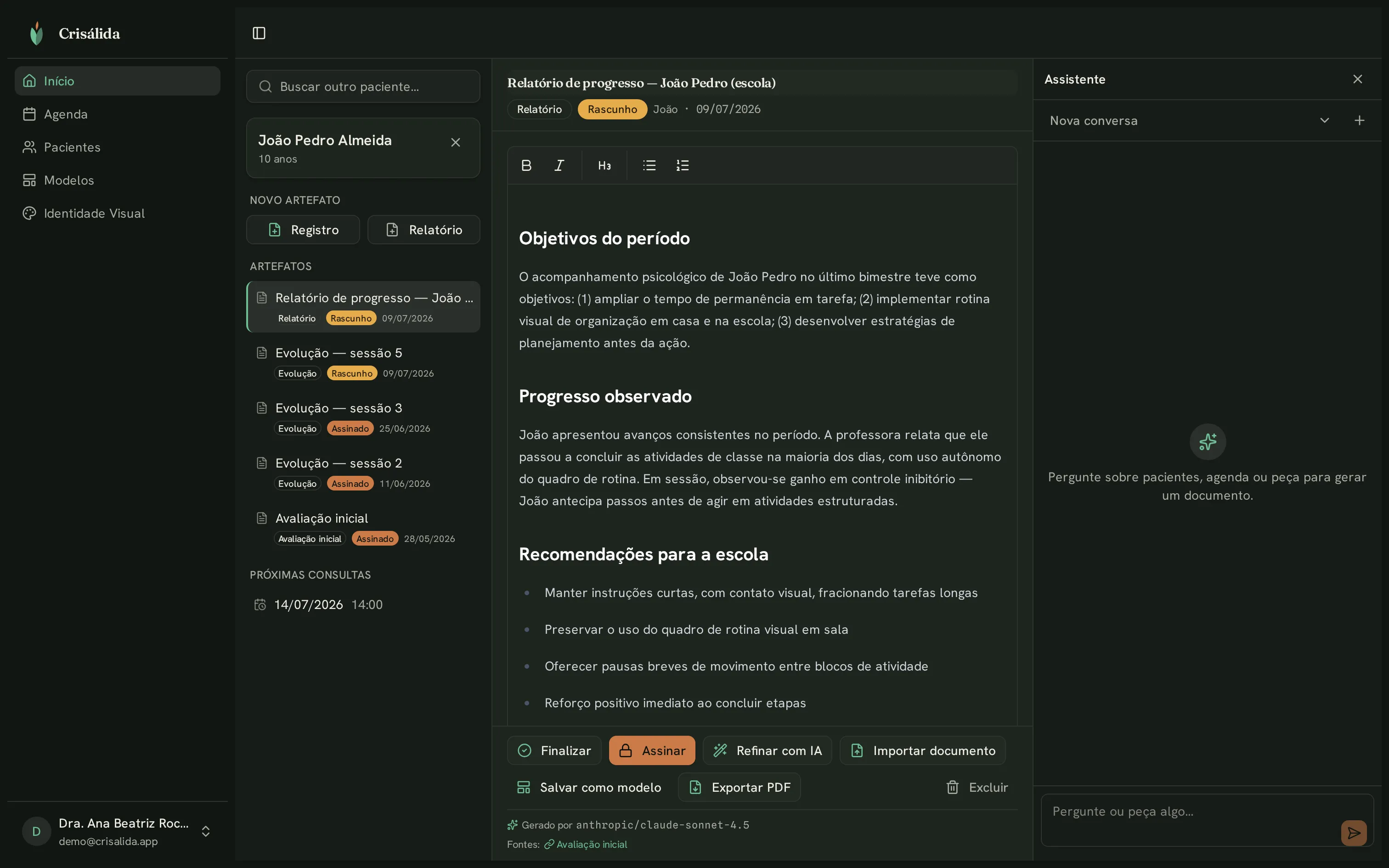Viewport: 1389px width, 868px height.
Task: Open Evolução — sessão 3 artifact
Action: point(363,417)
